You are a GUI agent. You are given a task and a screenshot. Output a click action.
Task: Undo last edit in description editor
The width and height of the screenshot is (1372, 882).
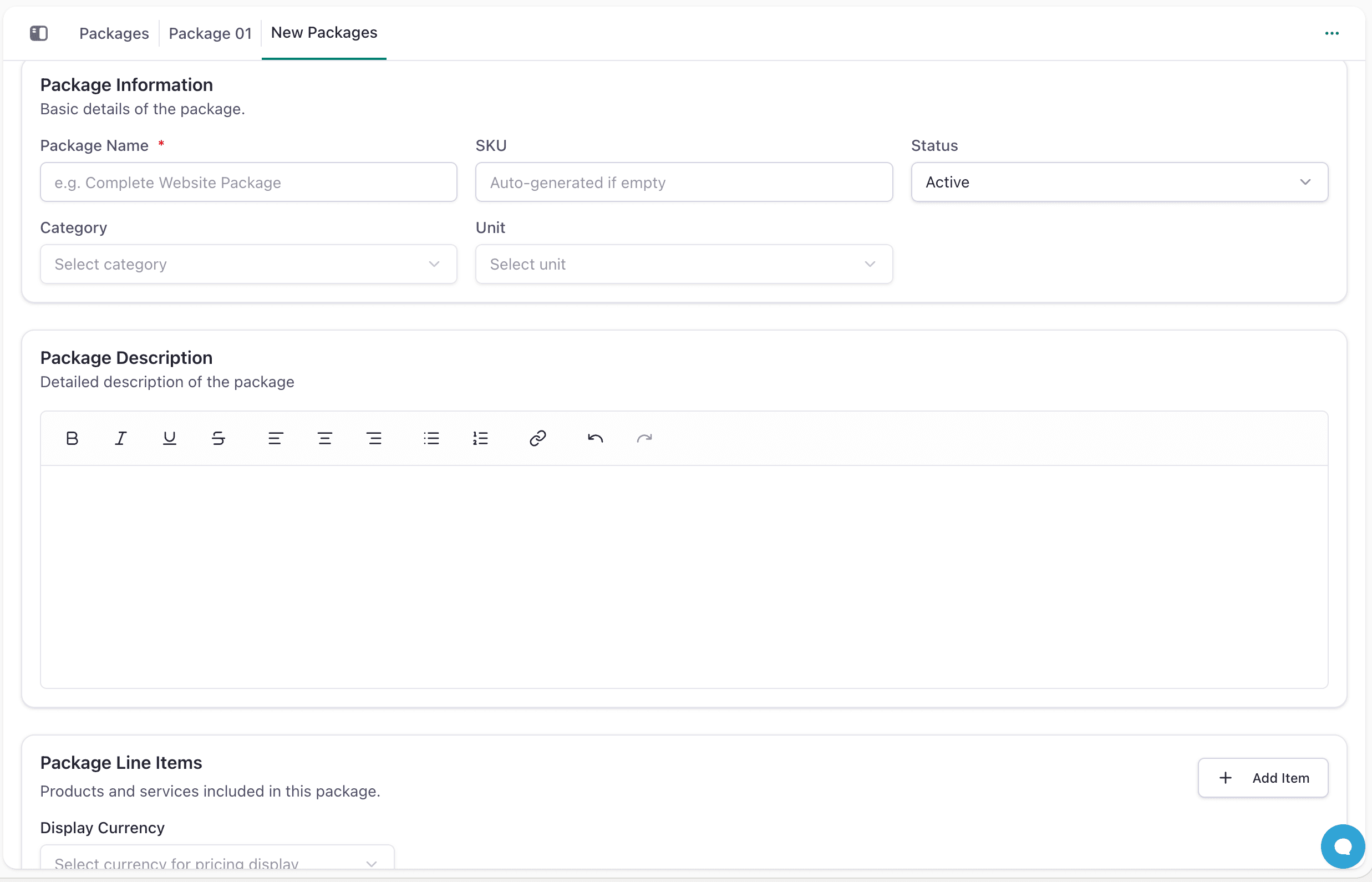tap(596, 438)
